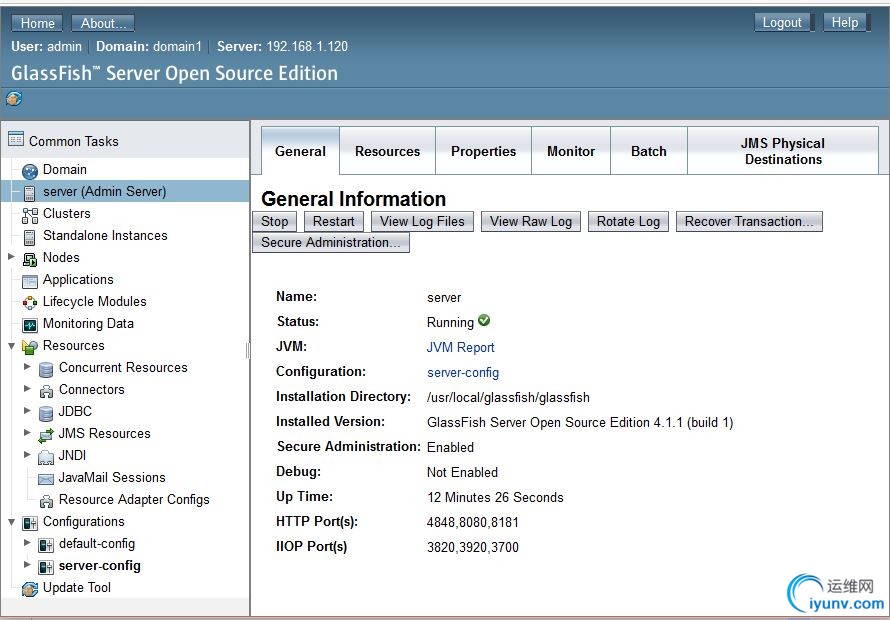Expand the default-config arrow
Screen dimensions: 890x620
[x=27, y=542]
